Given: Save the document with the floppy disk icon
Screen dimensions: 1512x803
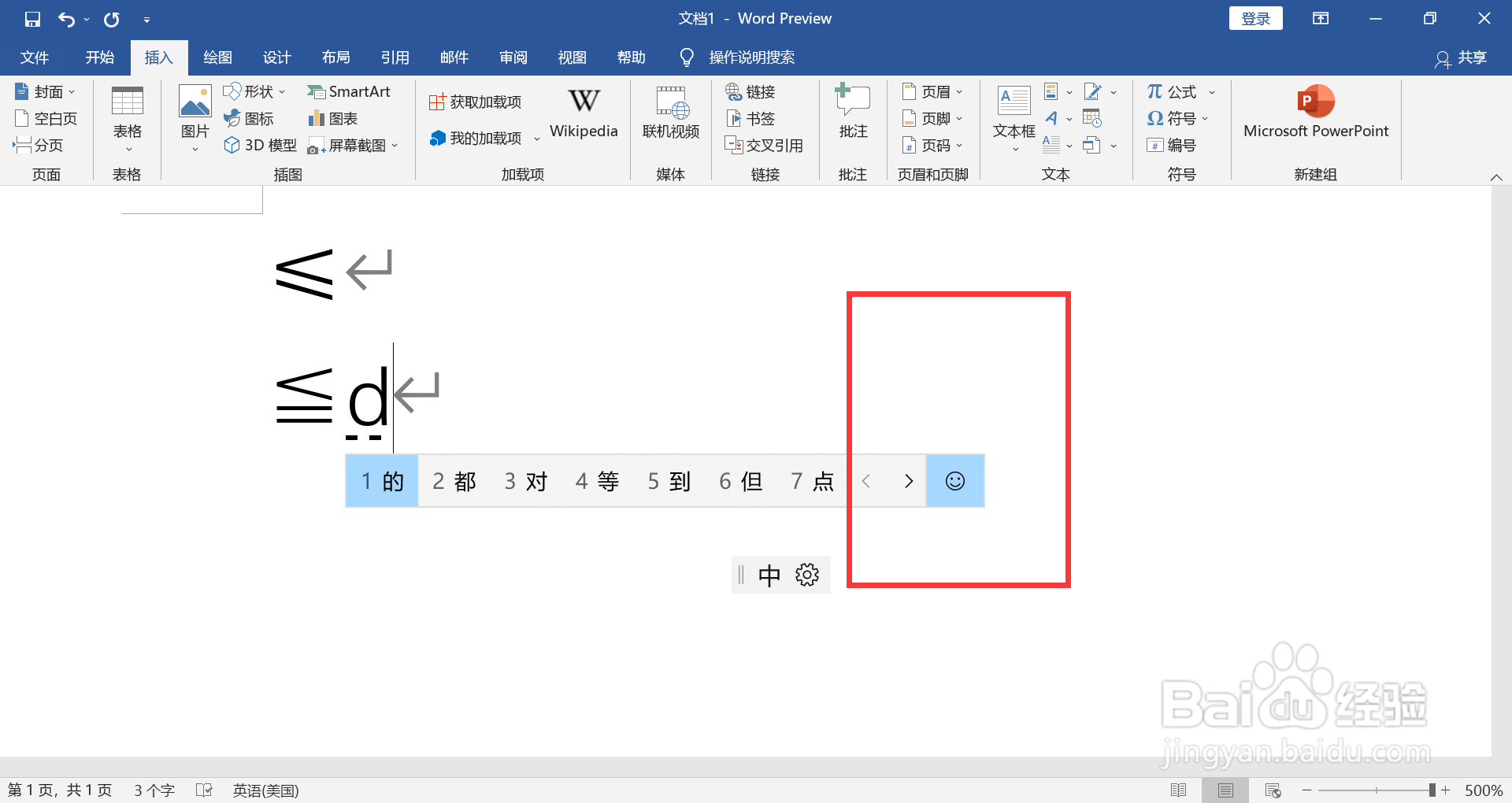Looking at the screenshot, I should [32, 19].
